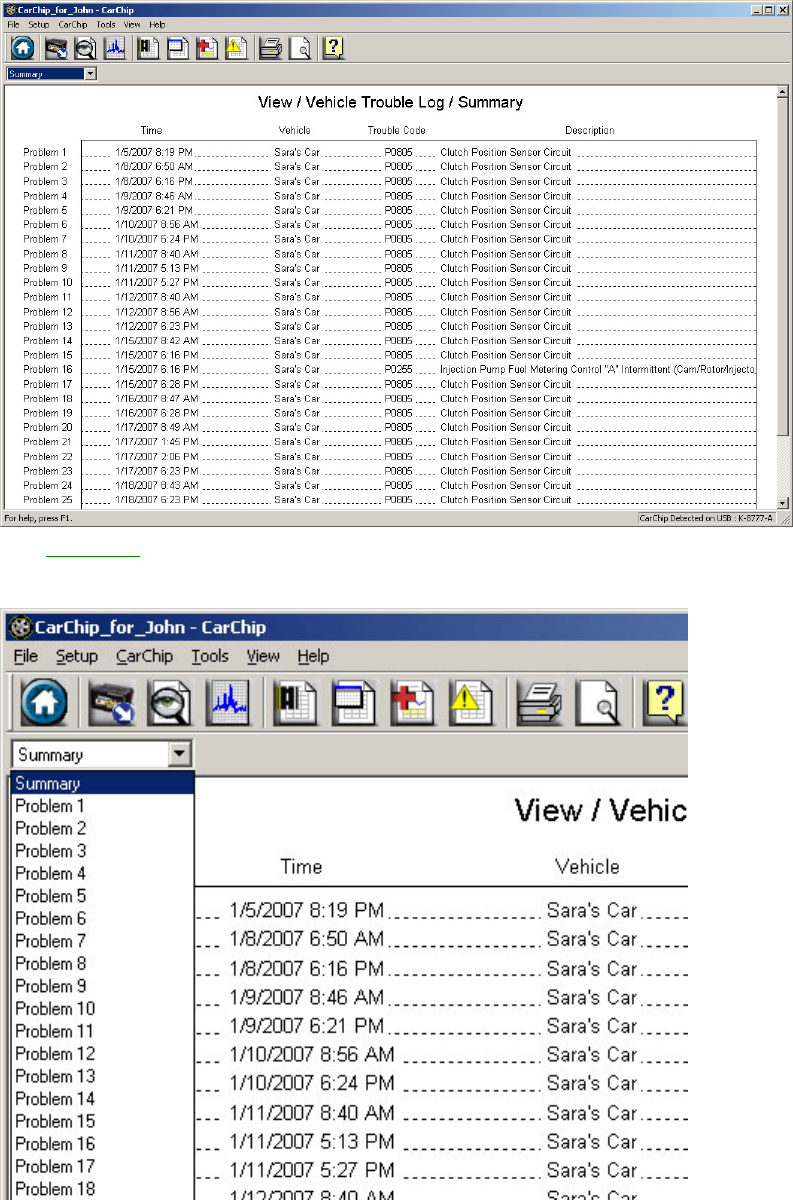Click scrollbar up arrow in upper window
The height and width of the screenshot is (1200, 793).
784,92
